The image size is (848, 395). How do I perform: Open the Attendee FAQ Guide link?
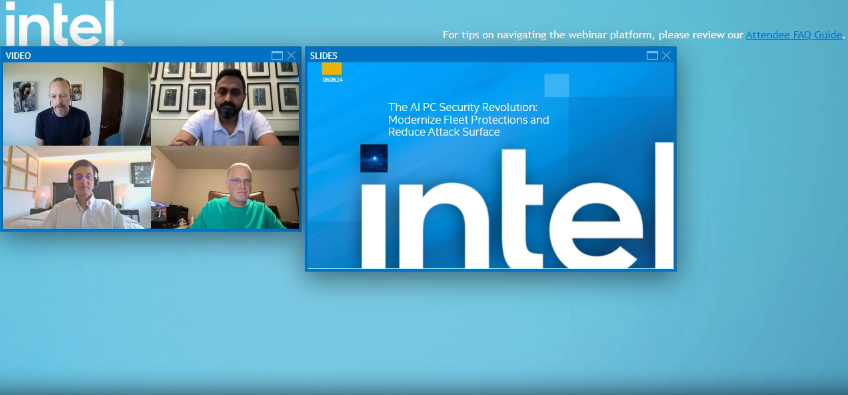[793, 35]
